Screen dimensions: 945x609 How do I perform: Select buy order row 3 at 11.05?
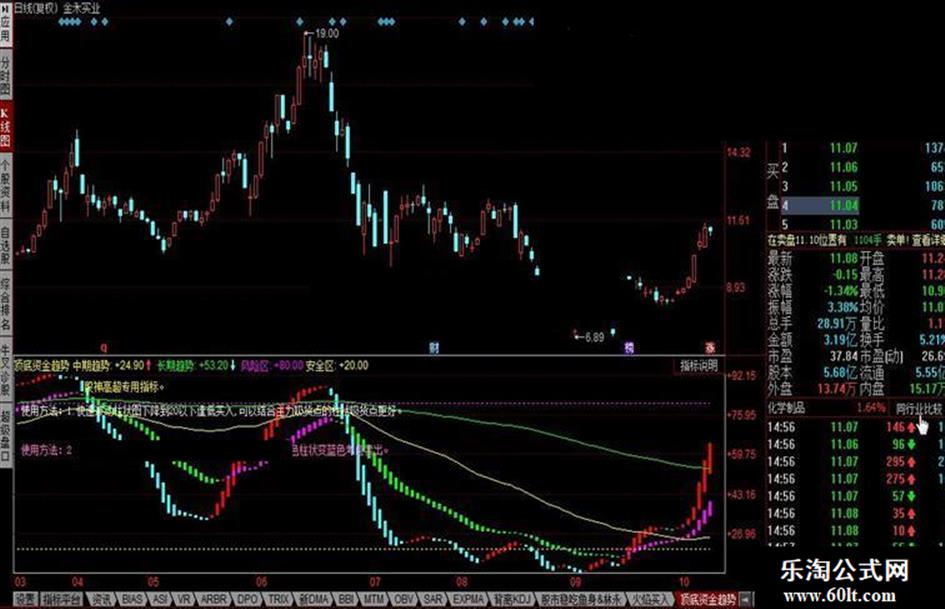pos(862,186)
